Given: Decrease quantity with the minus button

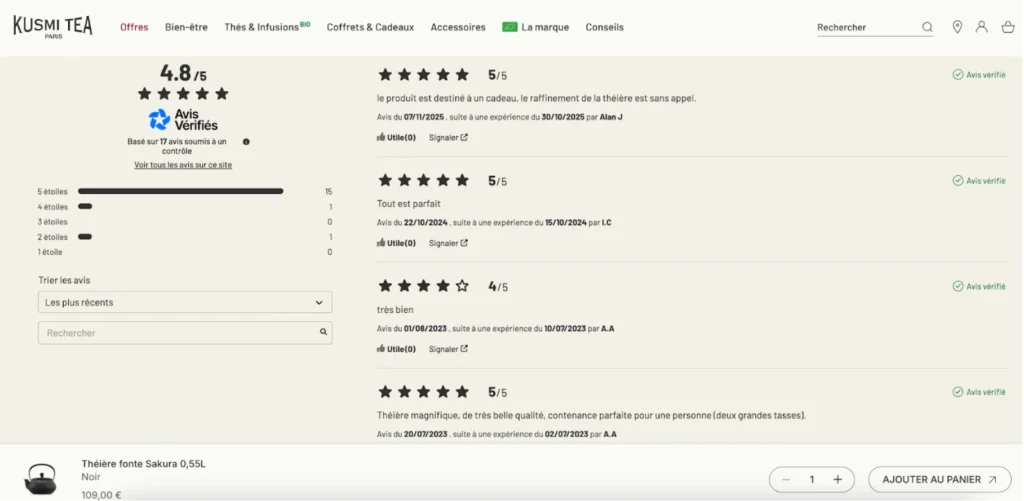Looking at the screenshot, I should 786,479.
